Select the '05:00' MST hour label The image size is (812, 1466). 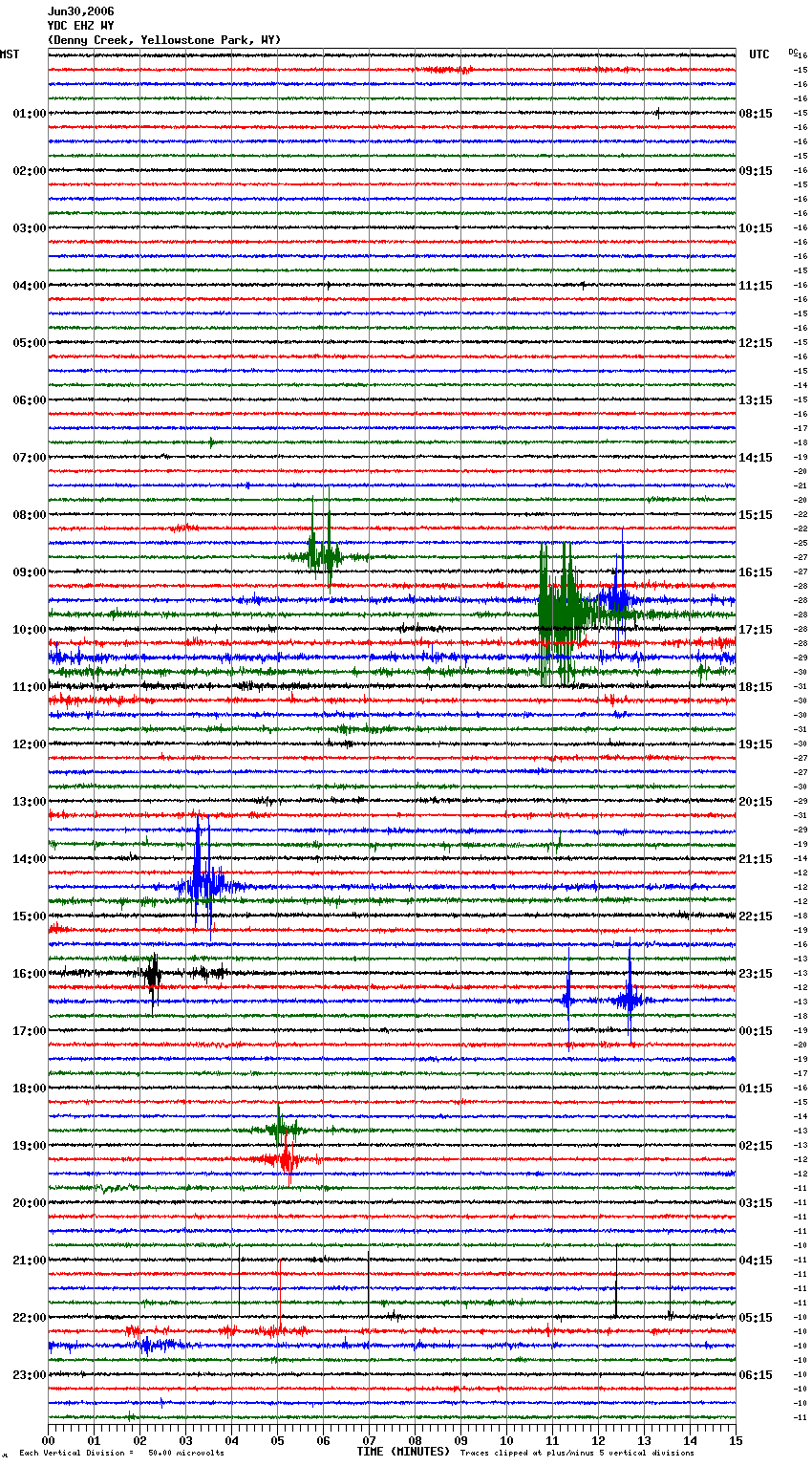pyautogui.click(x=29, y=343)
